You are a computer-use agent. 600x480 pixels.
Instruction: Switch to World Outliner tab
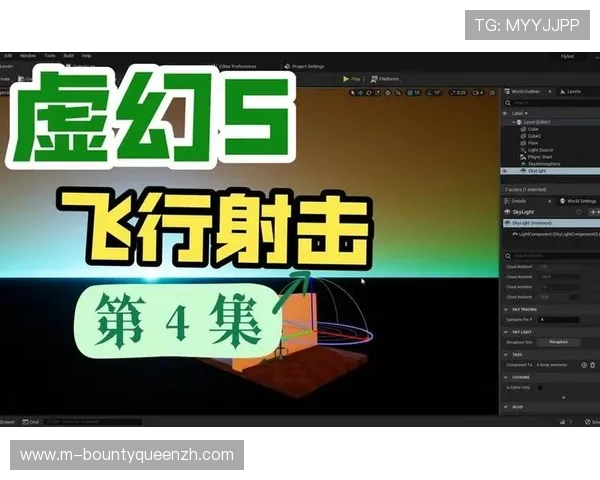(522, 91)
